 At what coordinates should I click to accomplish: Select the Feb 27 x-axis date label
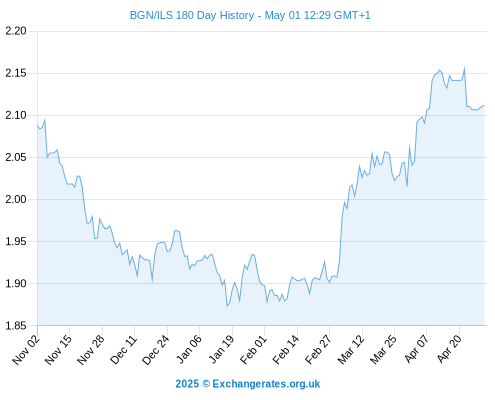(318, 349)
